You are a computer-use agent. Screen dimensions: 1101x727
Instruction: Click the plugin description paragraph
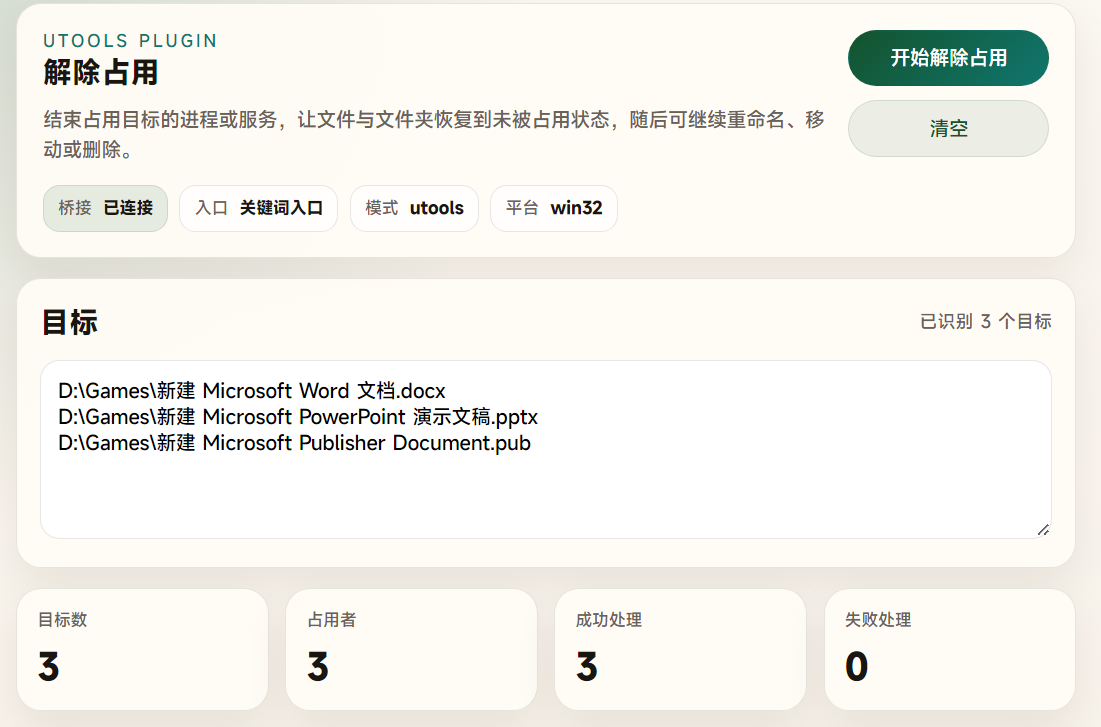pyautogui.click(x=434, y=134)
